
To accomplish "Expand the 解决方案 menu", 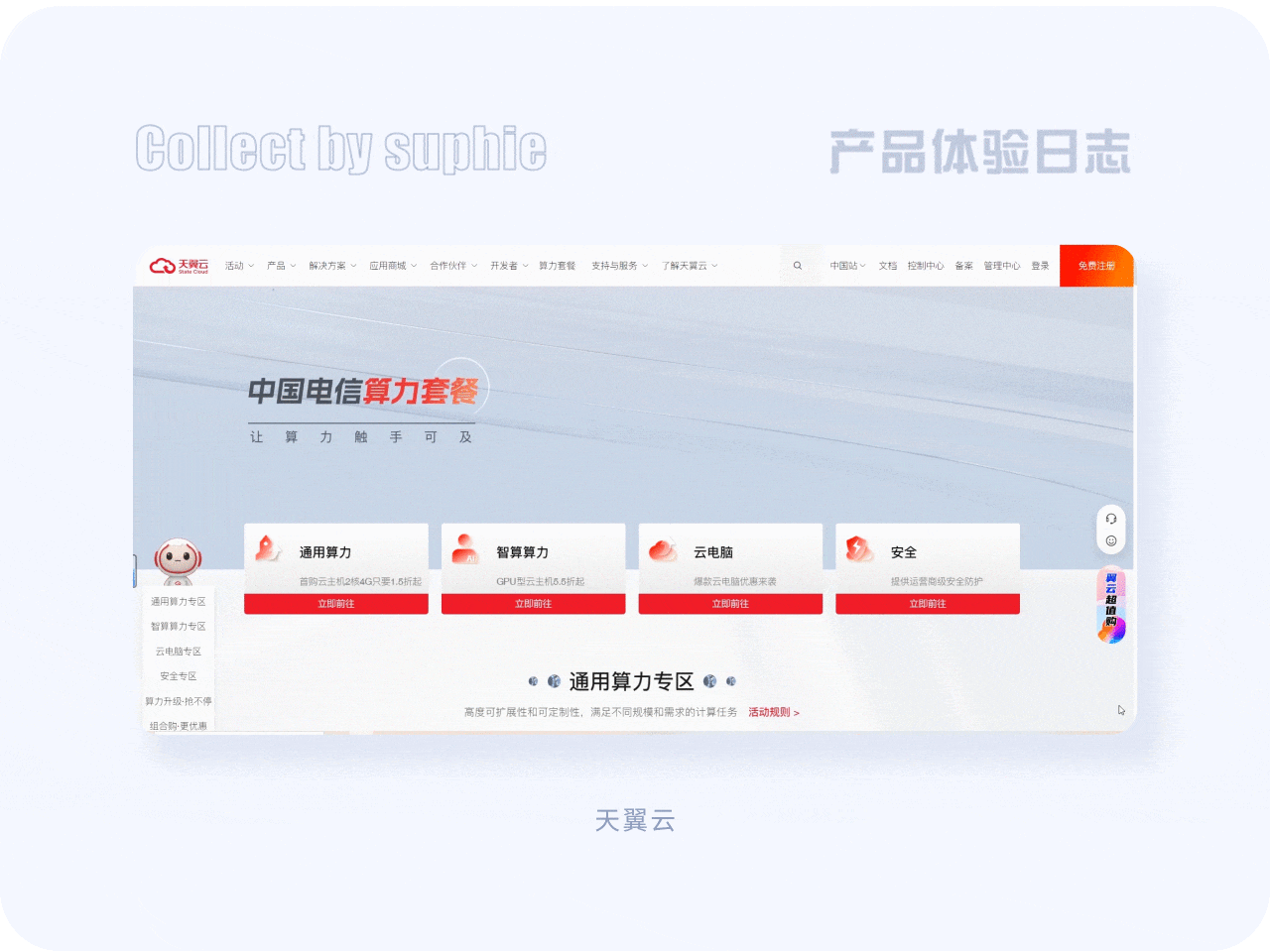I will click(x=332, y=266).
